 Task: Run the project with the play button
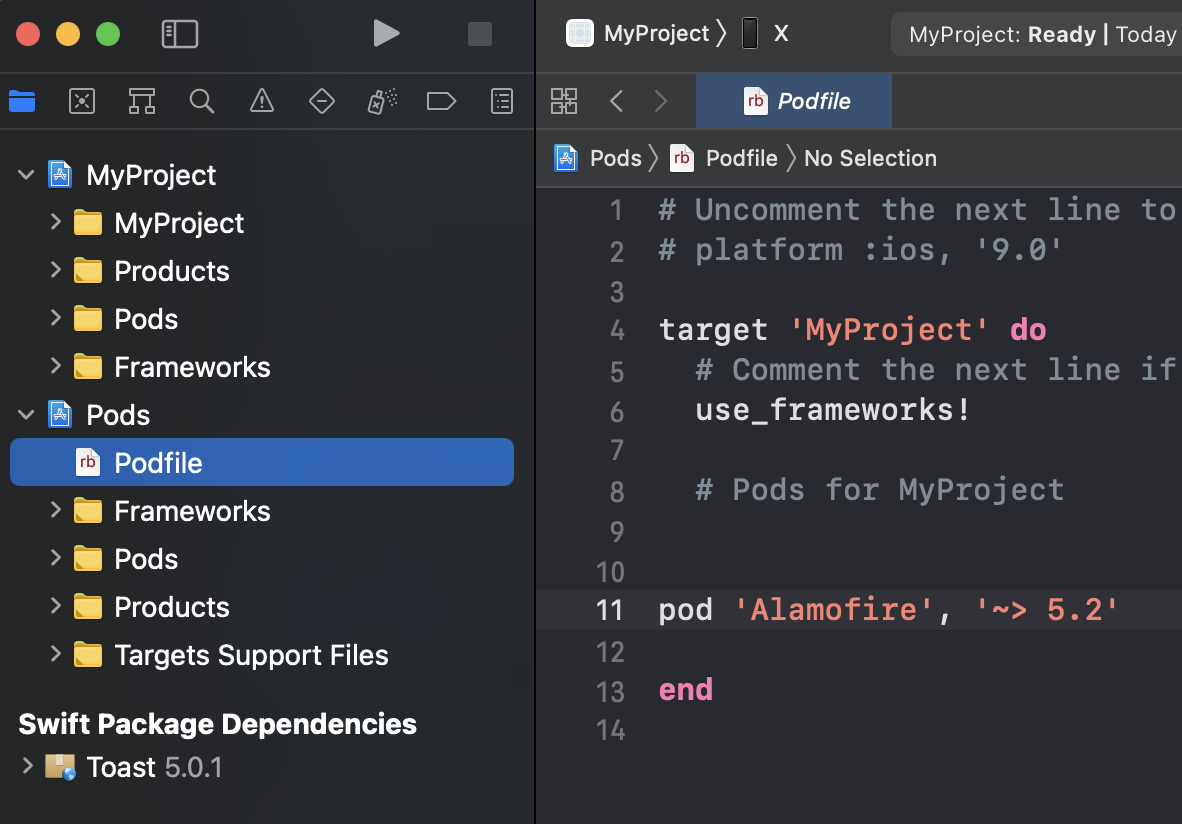[x=386, y=33]
